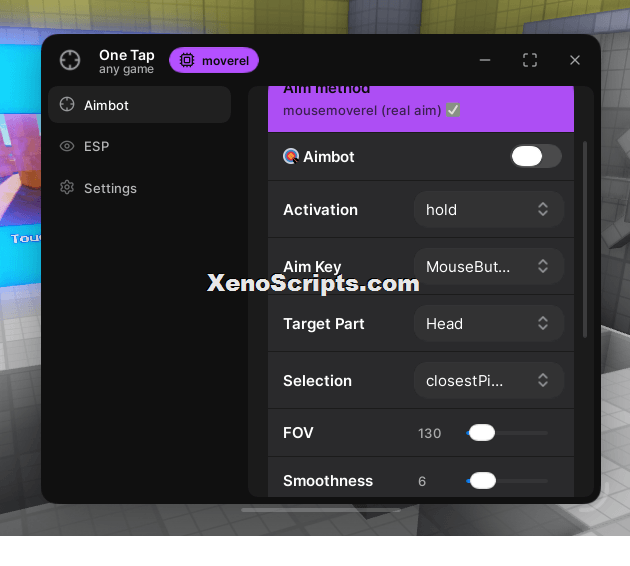Viewport: 630px width, 566px height.
Task: Toggle the Aimbot switch
Action: [536, 156]
